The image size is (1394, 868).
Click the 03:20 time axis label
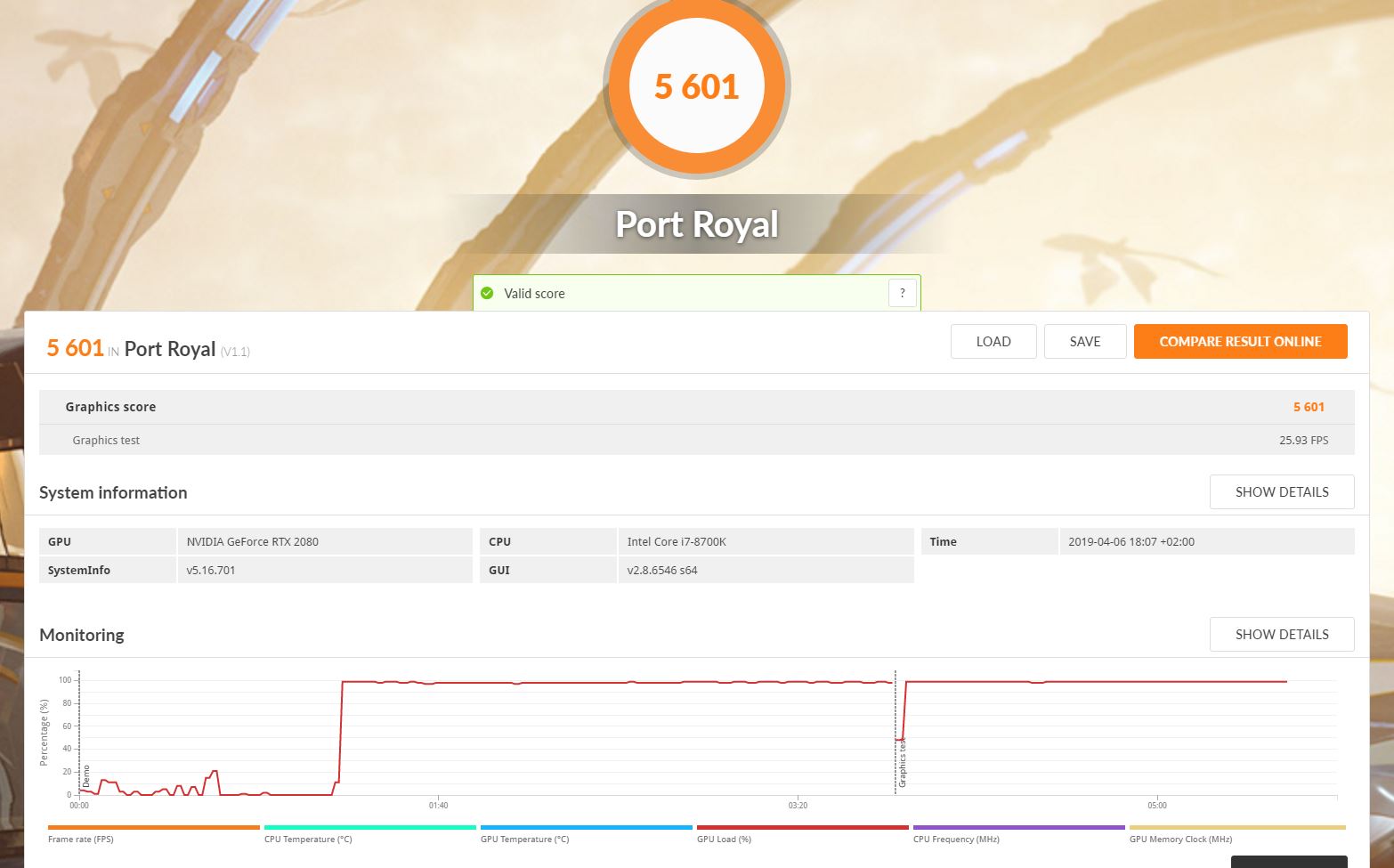pyautogui.click(x=798, y=806)
